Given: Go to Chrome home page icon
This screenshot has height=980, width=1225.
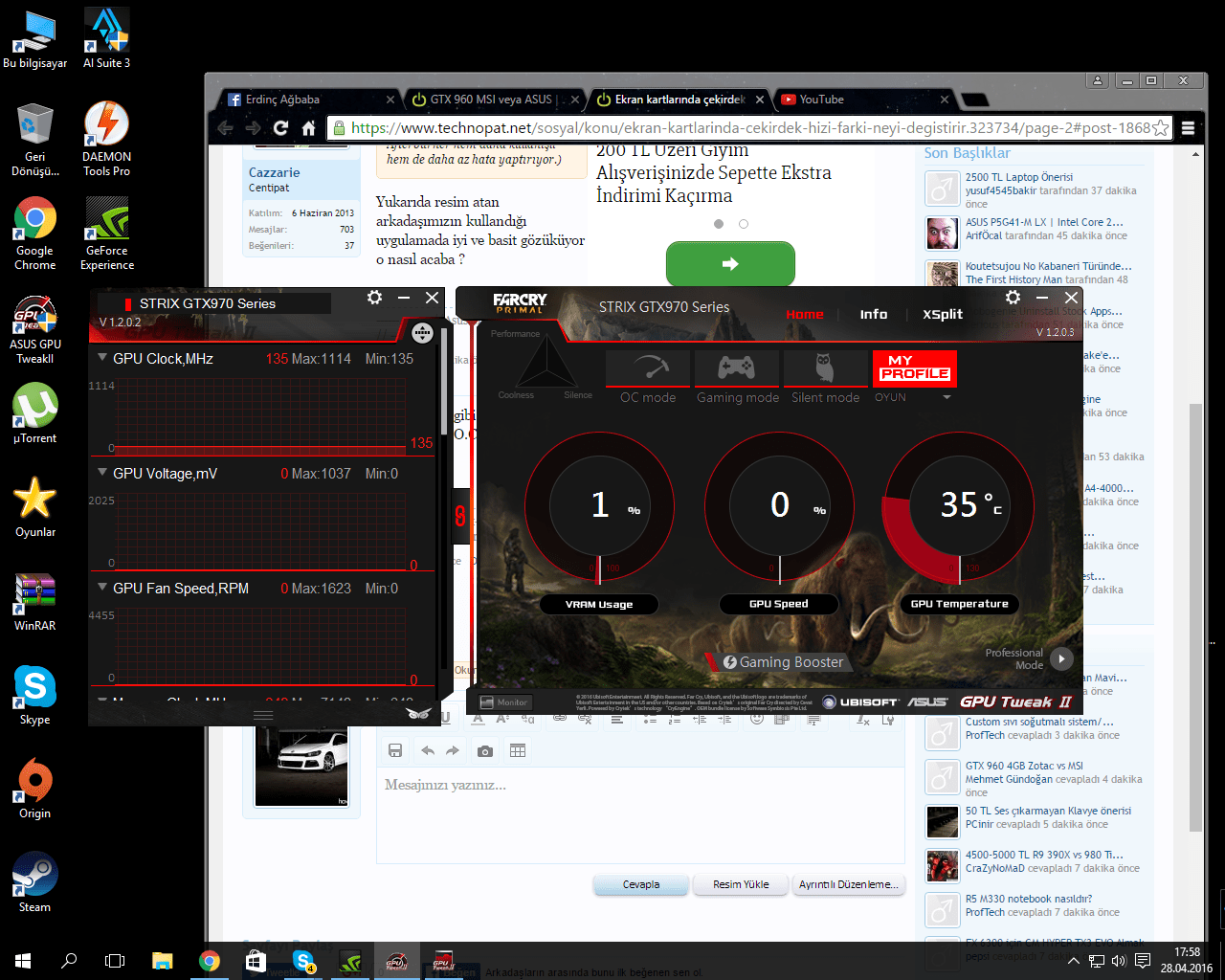Looking at the screenshot, I should pos(308,128).
